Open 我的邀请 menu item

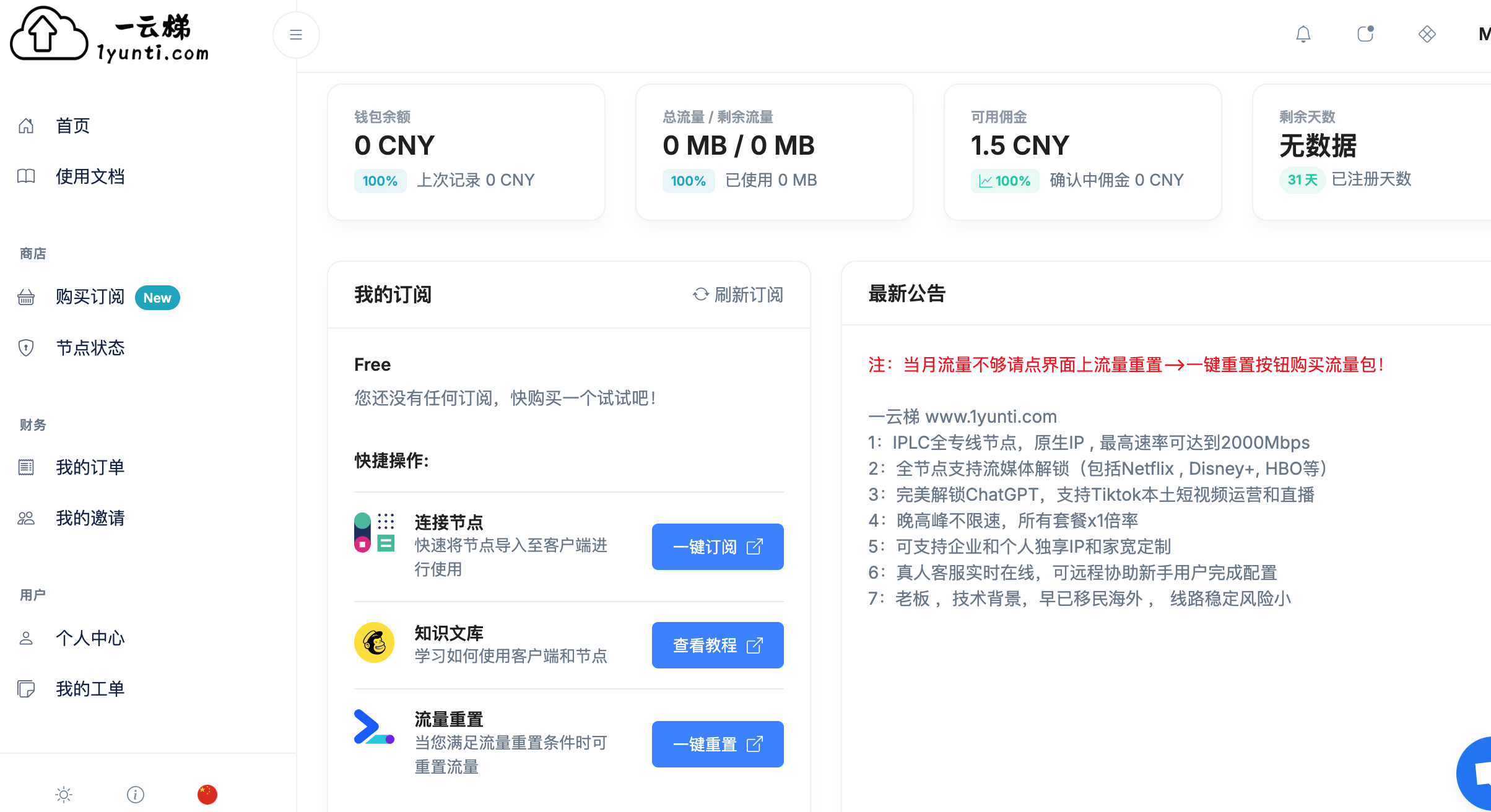point(90,518)
